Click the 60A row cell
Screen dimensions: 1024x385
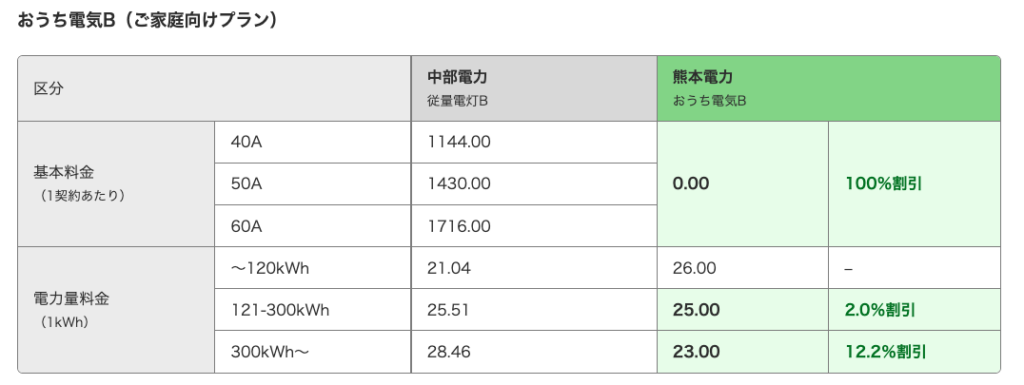pyautogui.click(x=312, y=226)
